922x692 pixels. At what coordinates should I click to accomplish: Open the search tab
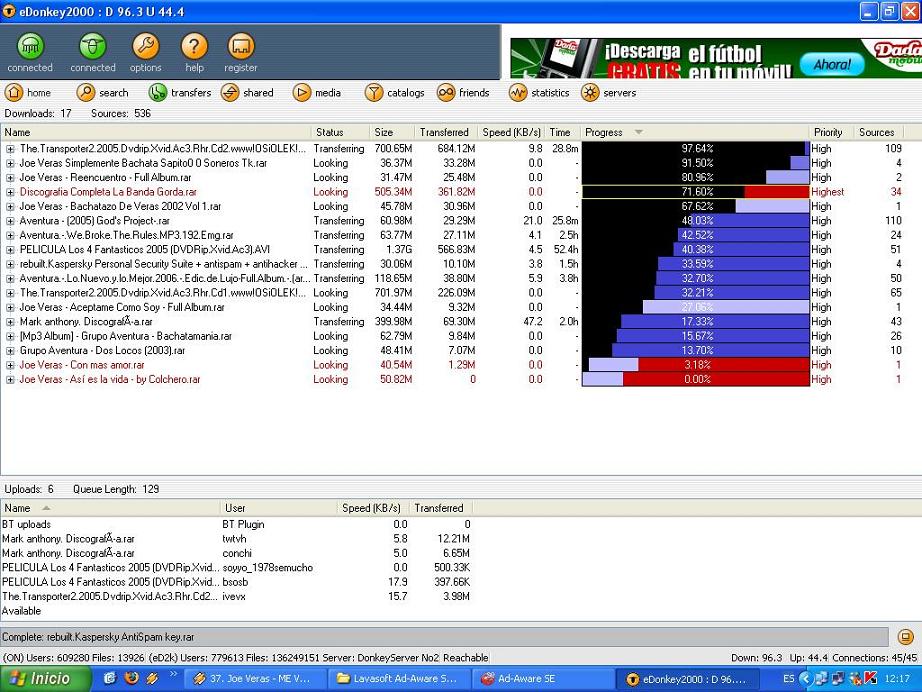[103, 93]
